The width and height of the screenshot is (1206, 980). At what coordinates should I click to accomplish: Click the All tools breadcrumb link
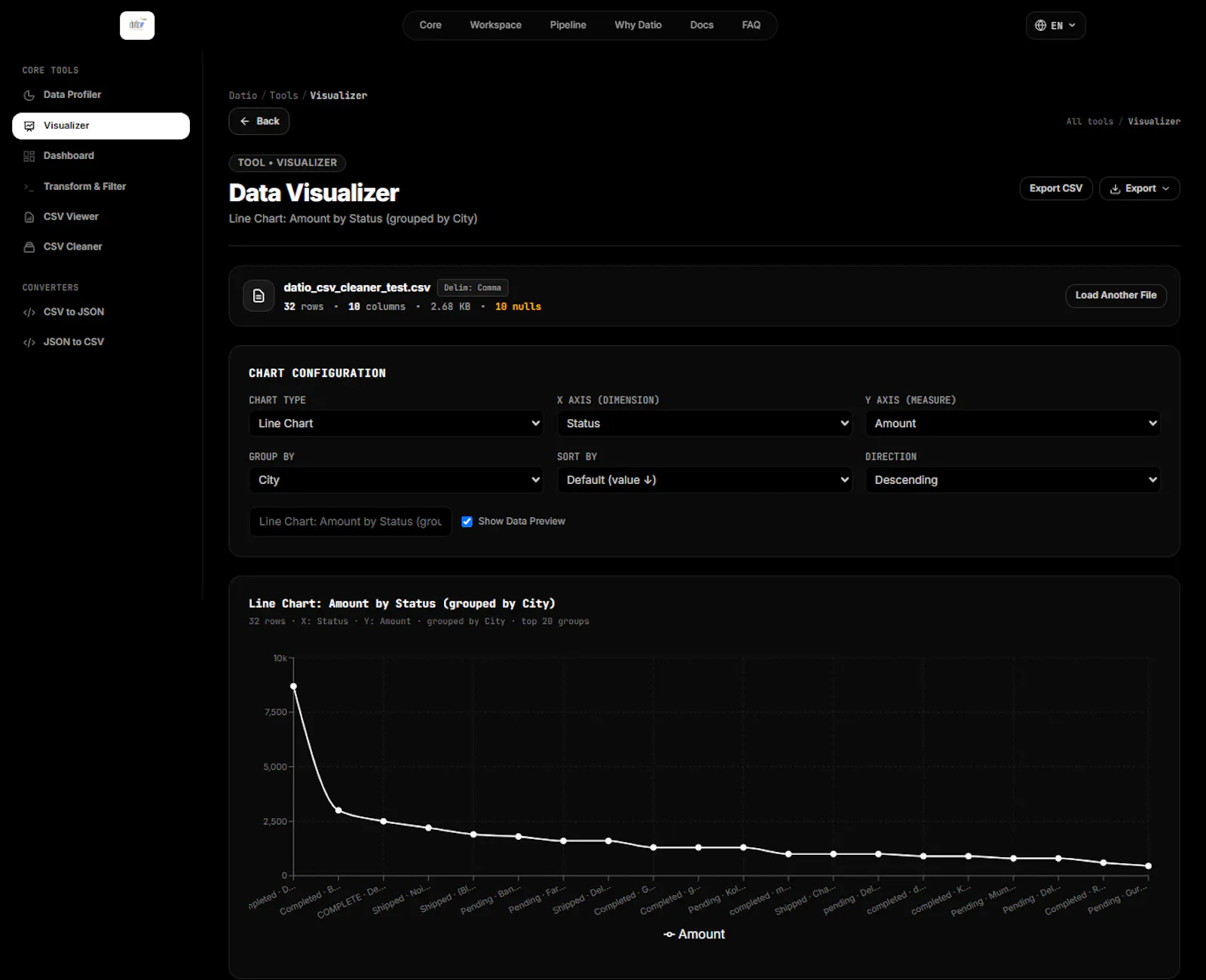(1089, 121)
